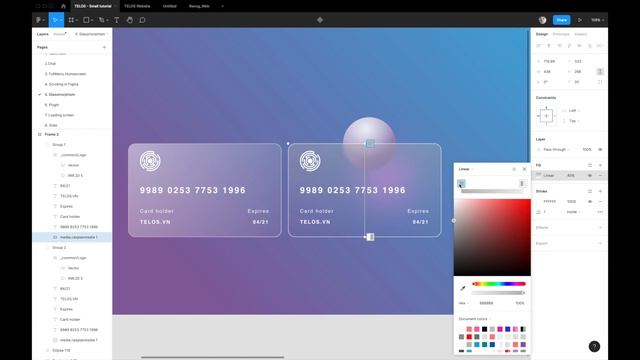Remove the Linear fill with minus icon
640x360 pixels.
pos(600,176)
